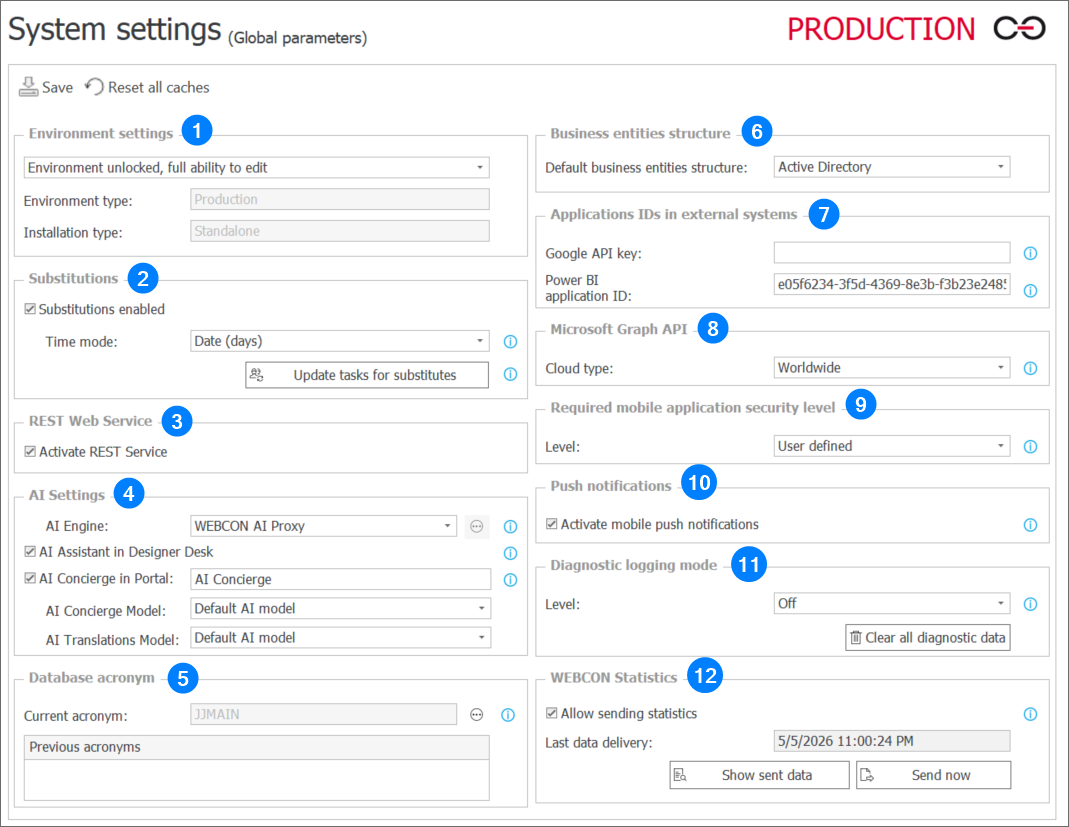Click in Google API key field
The width and height of the screenshot is (1069, 827).
892,252
